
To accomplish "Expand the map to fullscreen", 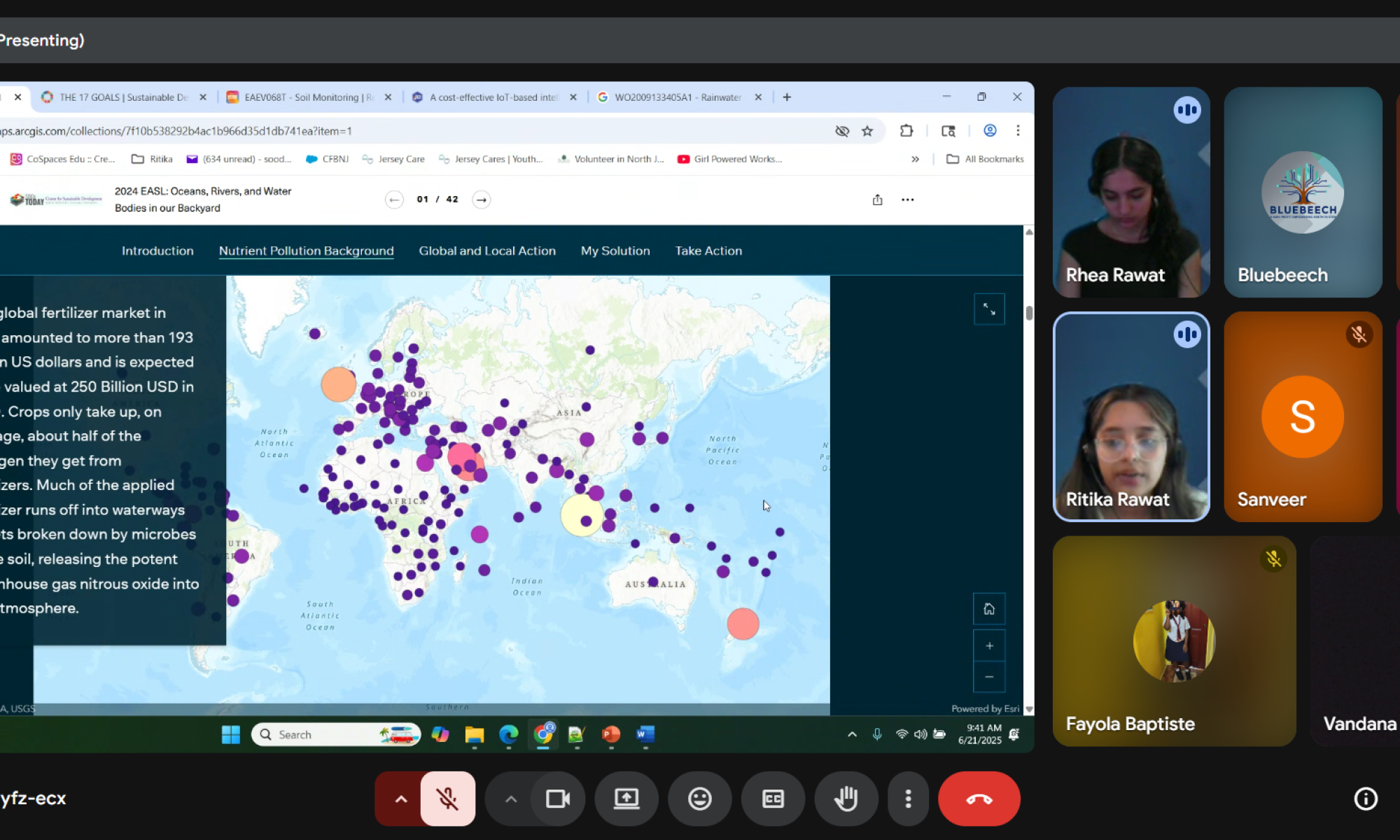I will point(989,309).
